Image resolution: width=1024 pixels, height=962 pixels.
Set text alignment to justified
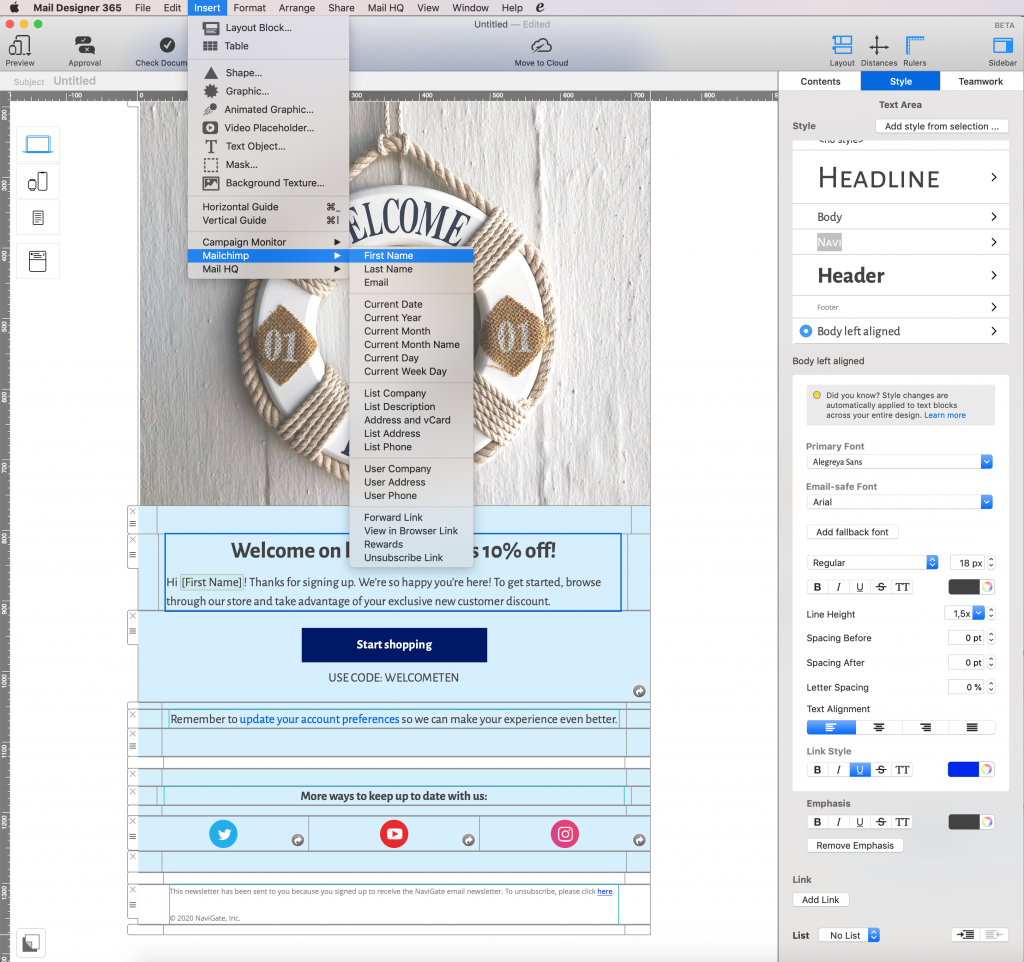pos(972,727)
